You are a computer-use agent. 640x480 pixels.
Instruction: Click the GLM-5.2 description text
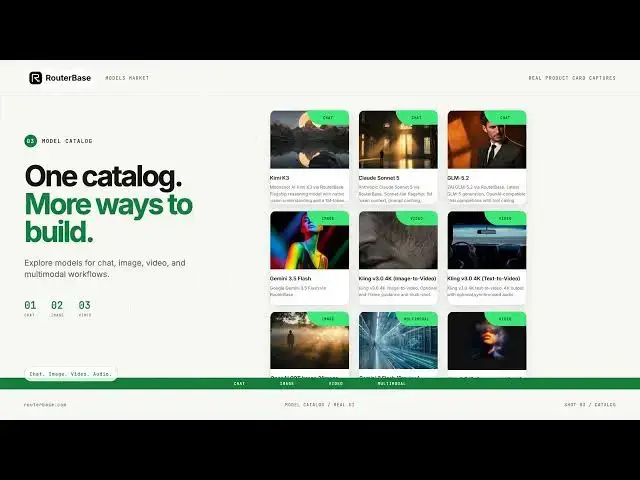(486, 194)
